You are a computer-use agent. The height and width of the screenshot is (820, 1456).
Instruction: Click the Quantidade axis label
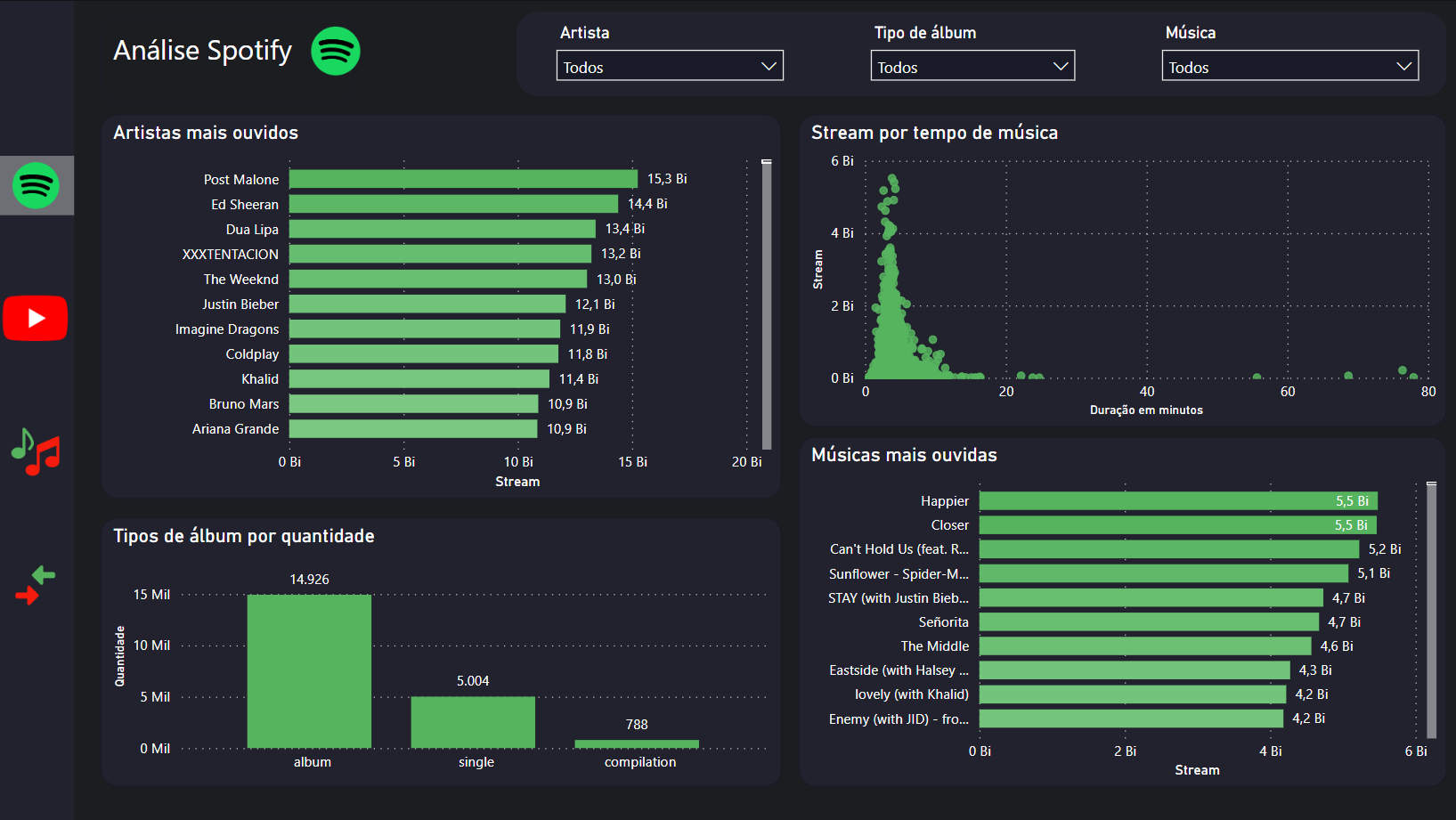click(x=120, y=656)
